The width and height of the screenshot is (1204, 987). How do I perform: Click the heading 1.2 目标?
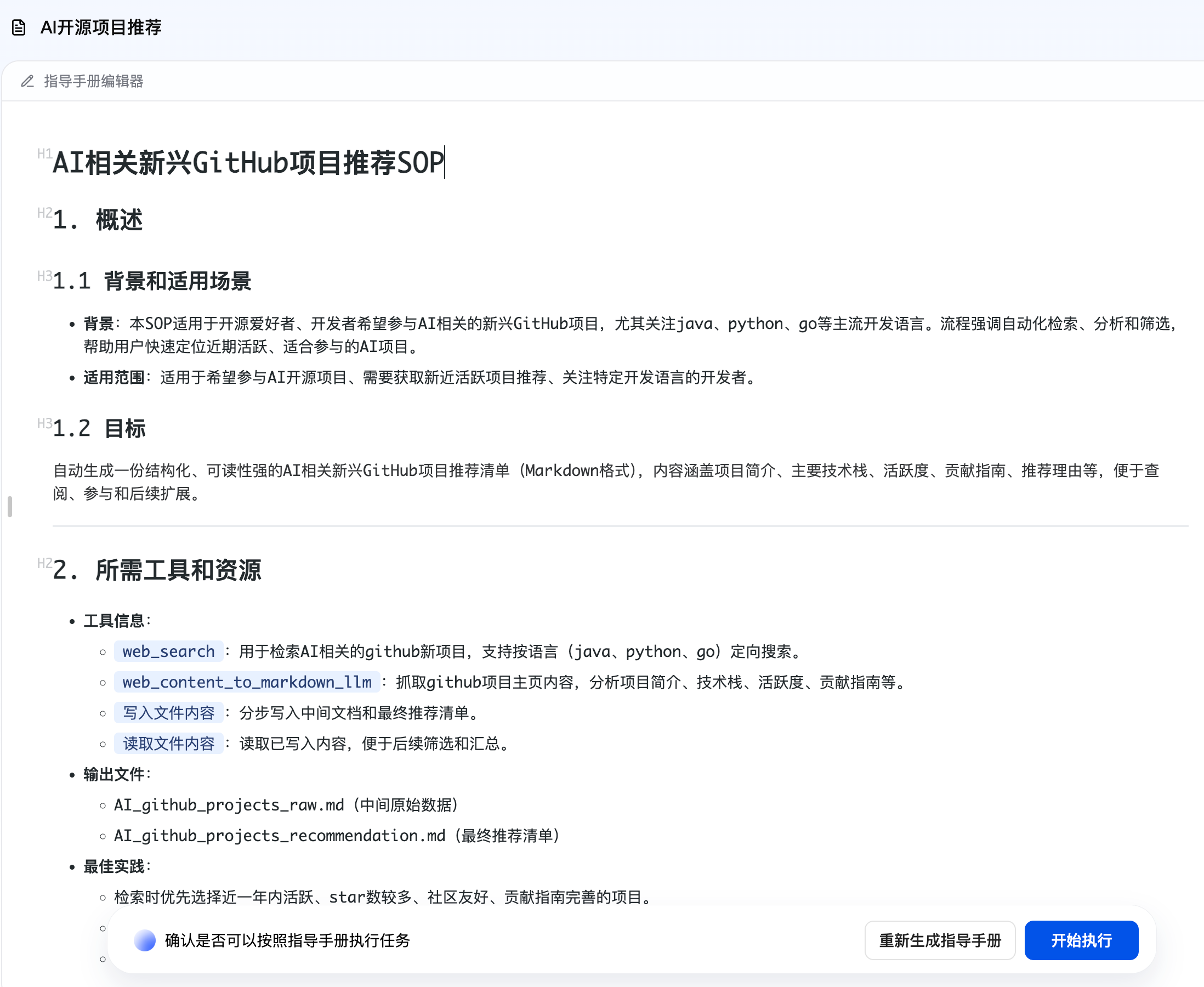point(99,428)
